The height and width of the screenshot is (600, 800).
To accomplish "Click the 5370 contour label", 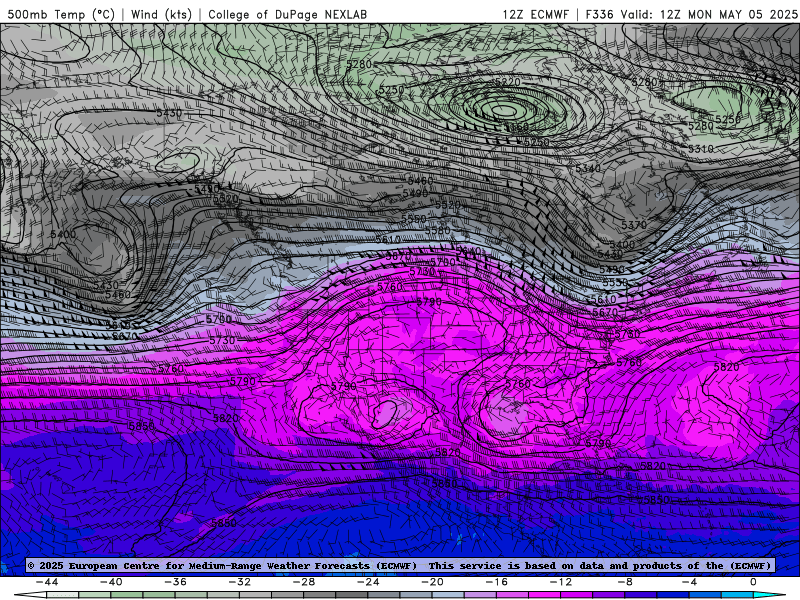I will tap(634, 224).
